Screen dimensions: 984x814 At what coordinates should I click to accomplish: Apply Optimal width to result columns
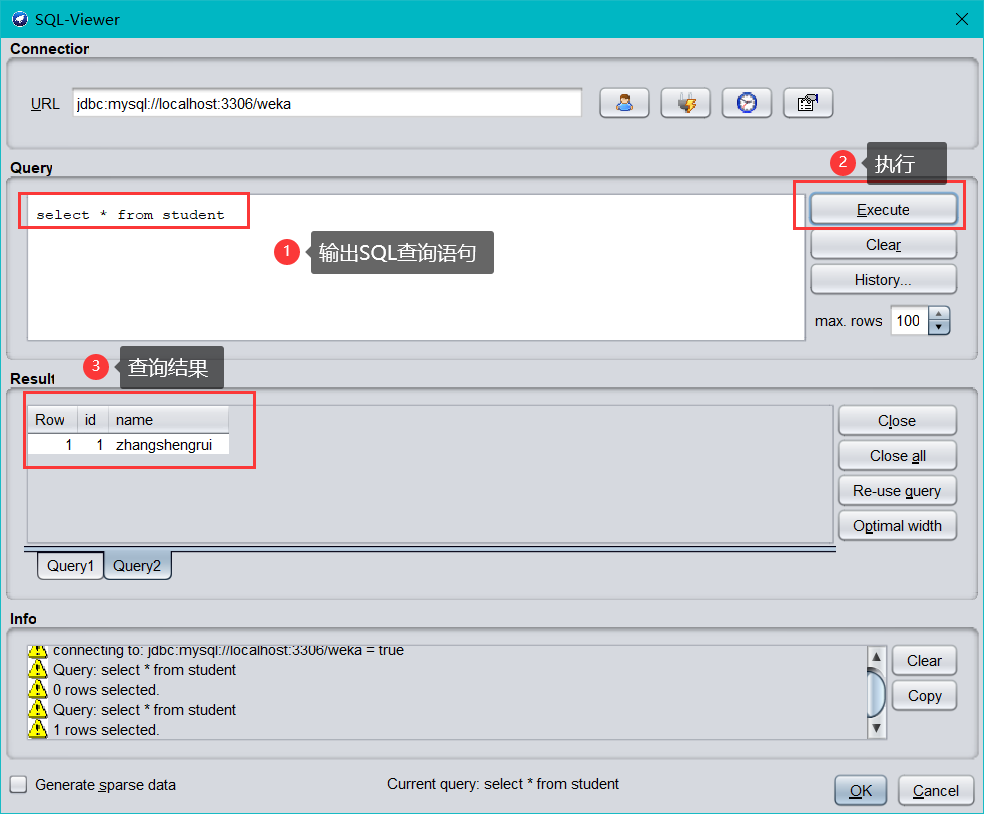point(897,526)
